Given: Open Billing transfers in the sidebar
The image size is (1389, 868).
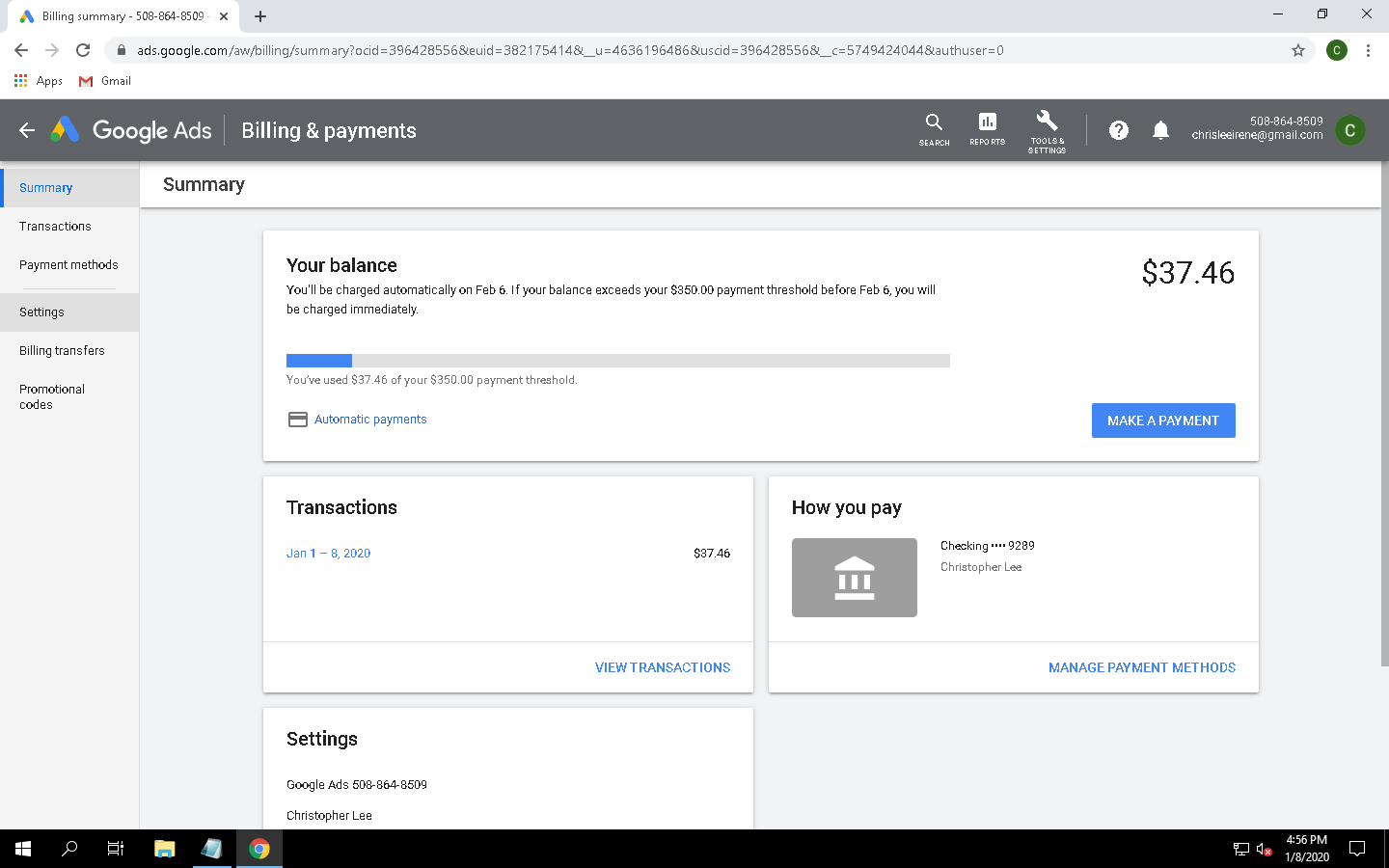Looking at the screenshot, I should [x=69, y=351].
